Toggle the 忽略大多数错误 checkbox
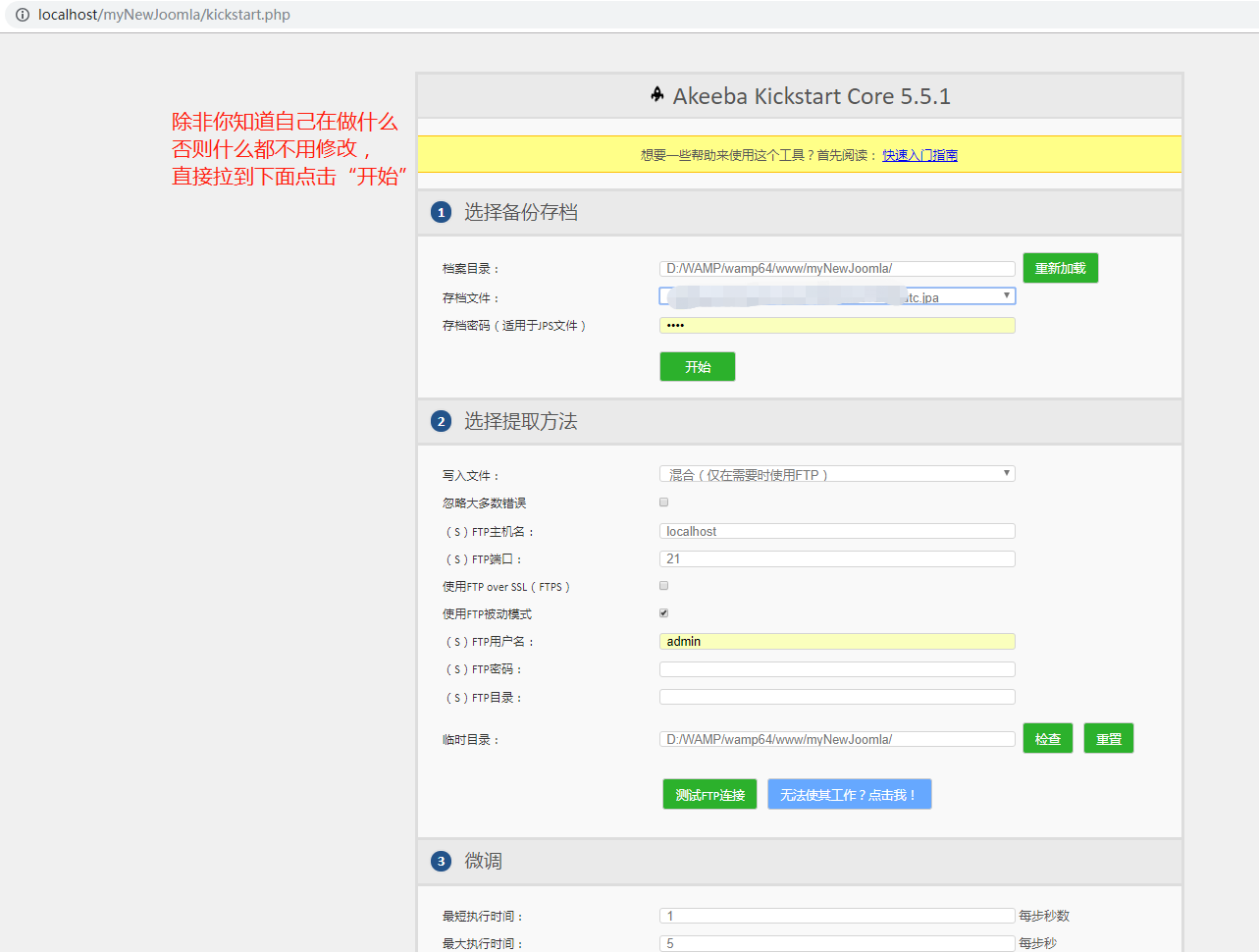 (664, 502)
